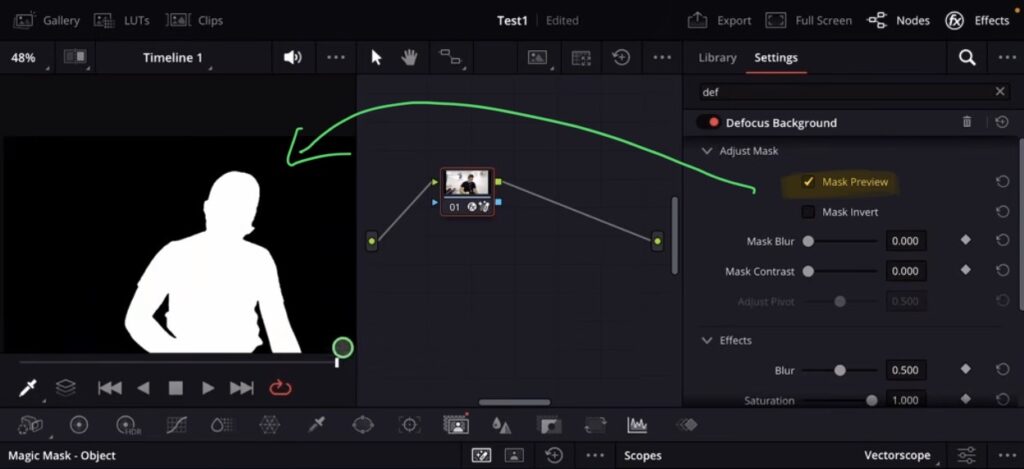
Task: Open the Timeline 1 dropdown
Action: 174,57
